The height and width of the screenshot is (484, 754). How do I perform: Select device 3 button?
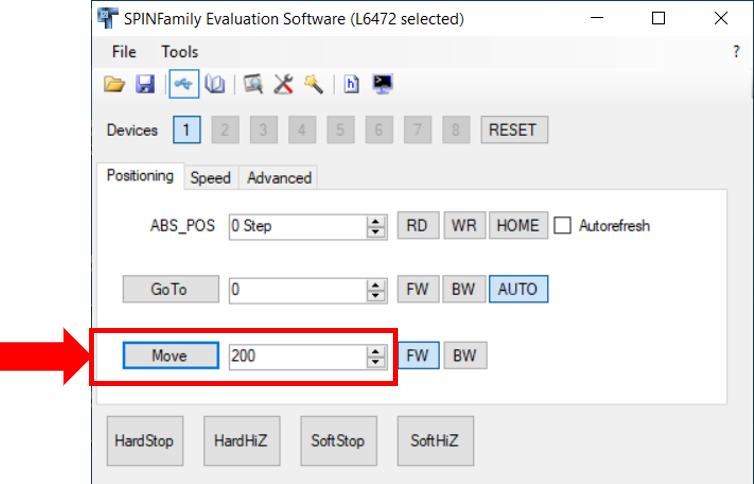click(x=264, y=130)
